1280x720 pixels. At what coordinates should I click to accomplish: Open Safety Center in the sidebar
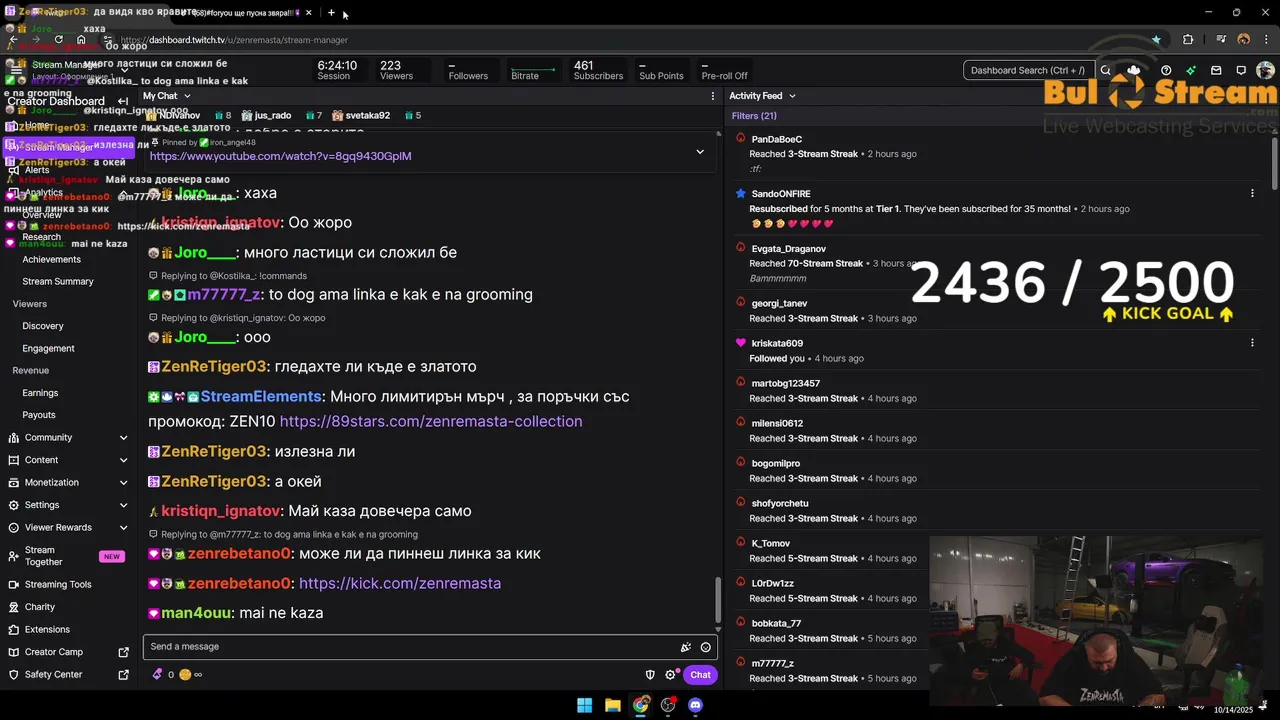[68, 675]
